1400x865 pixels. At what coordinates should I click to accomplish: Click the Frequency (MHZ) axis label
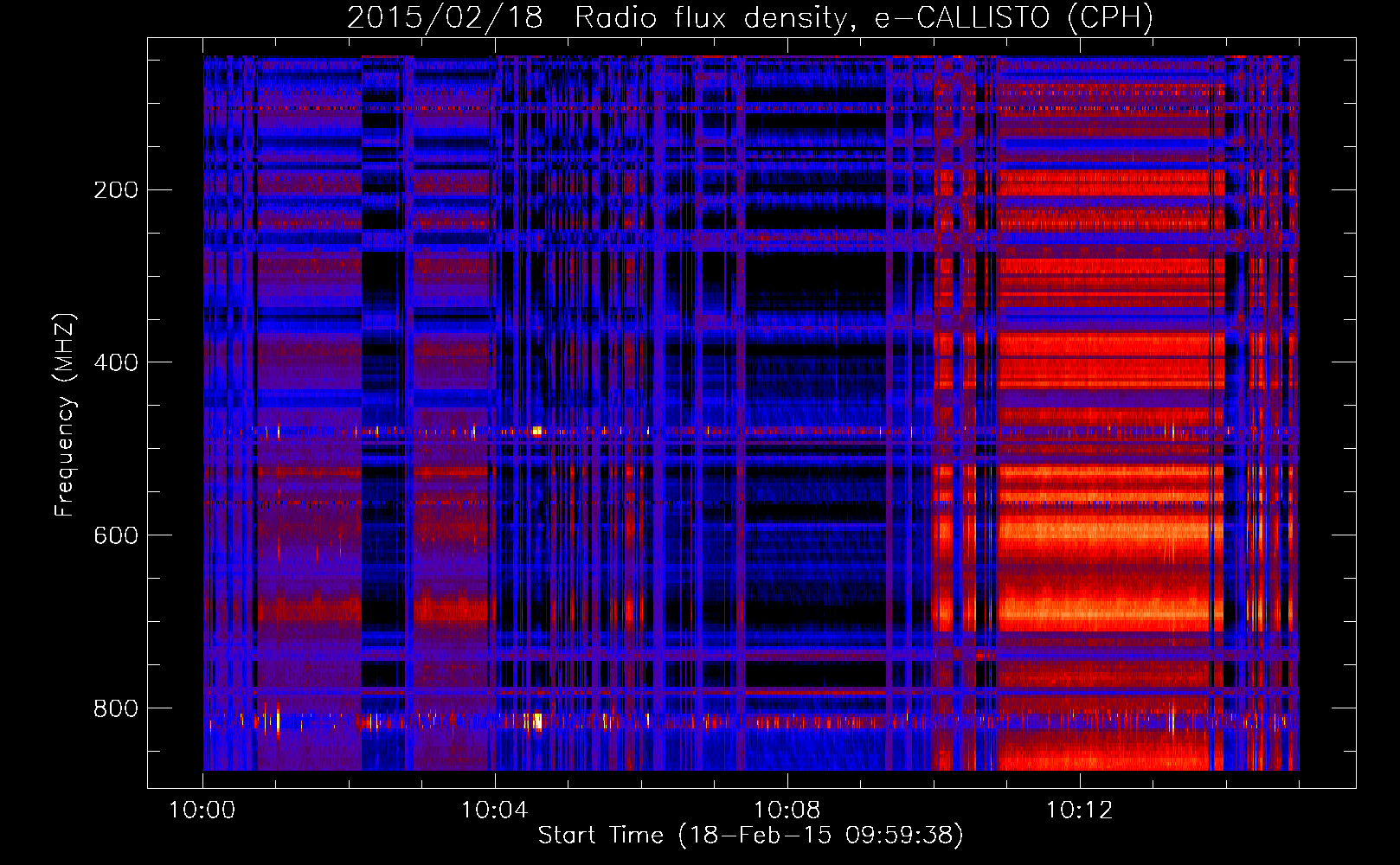65,414
